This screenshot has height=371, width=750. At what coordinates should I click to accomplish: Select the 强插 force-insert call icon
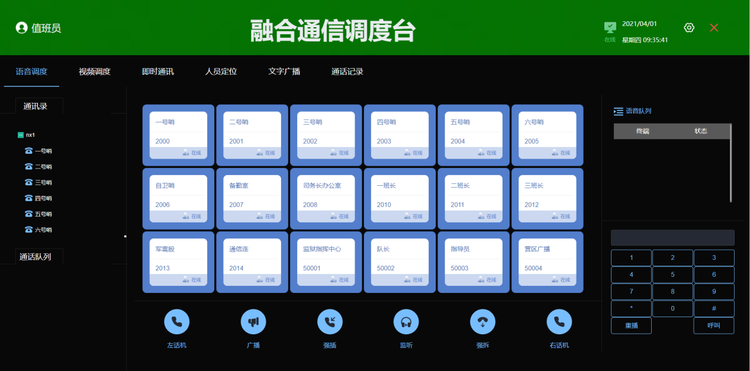tap(330, 322)
